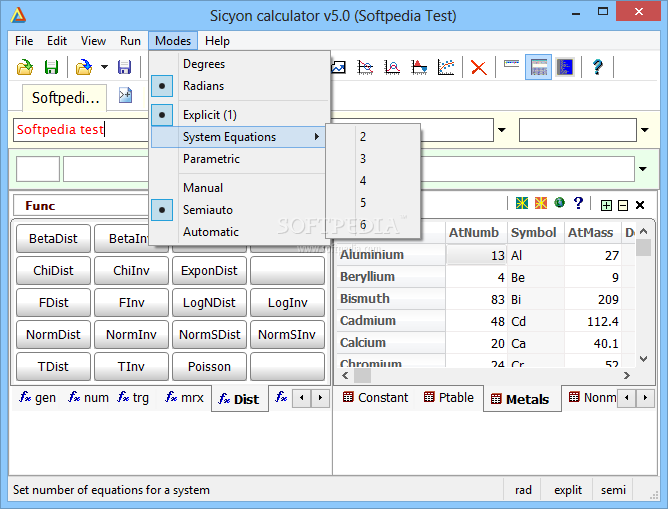The height and width of the screenshot is (509, 668).
Task: Select Automatic calculation mode
Action: click(x=240, y=232)
